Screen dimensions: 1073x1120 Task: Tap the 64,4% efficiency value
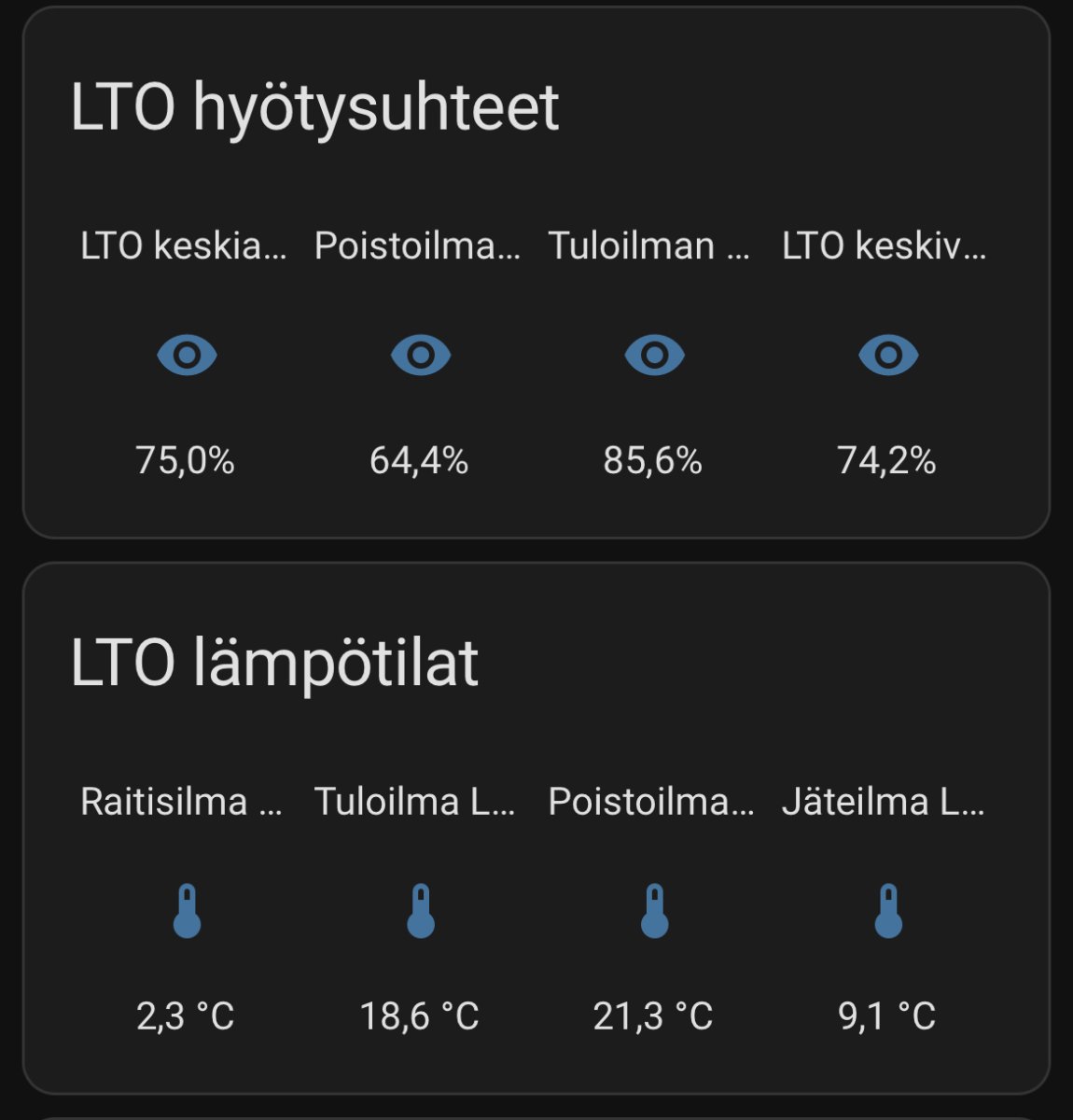click(x=419, y=460)
